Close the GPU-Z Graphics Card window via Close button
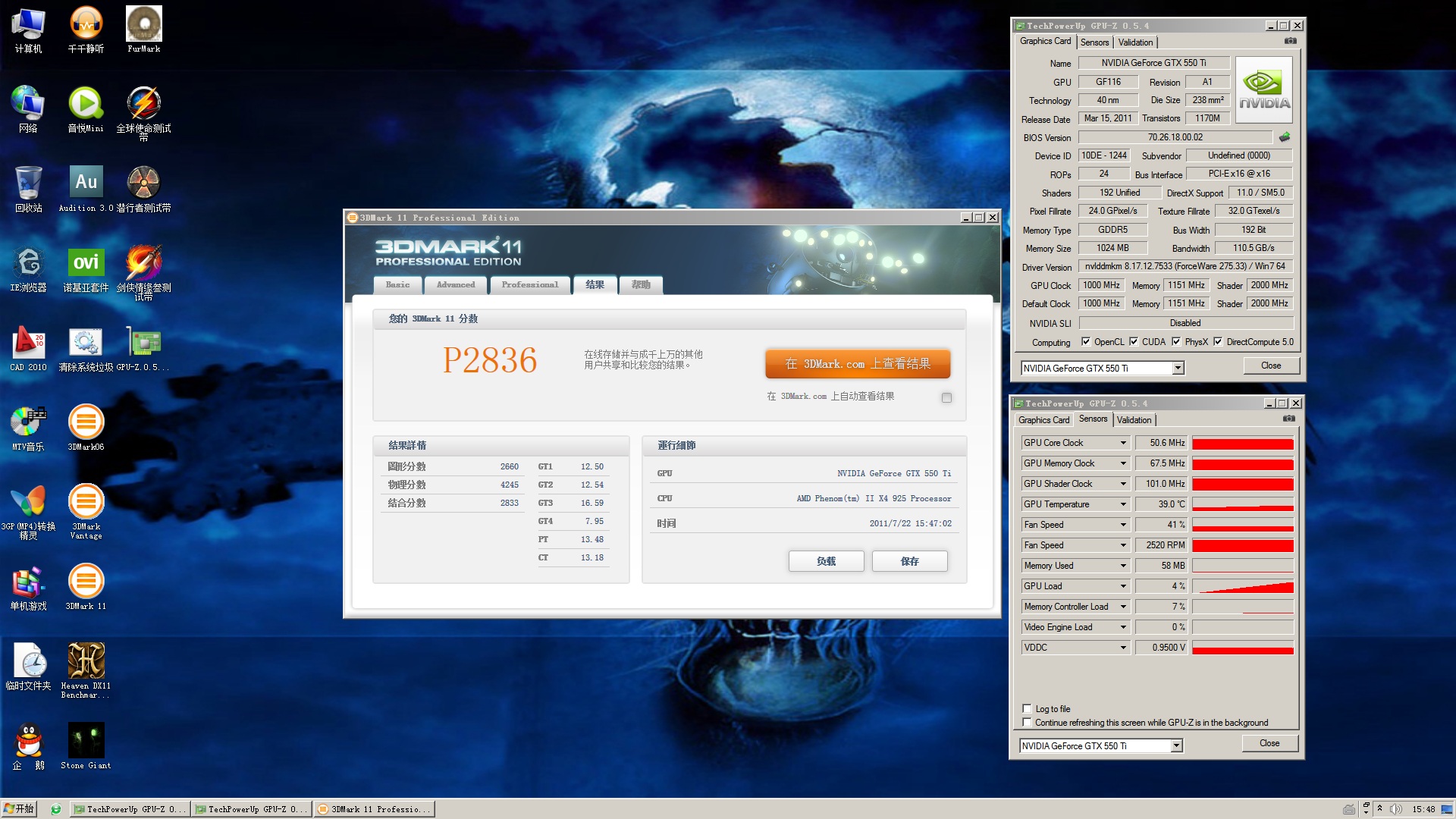 tap(1271, 366)
